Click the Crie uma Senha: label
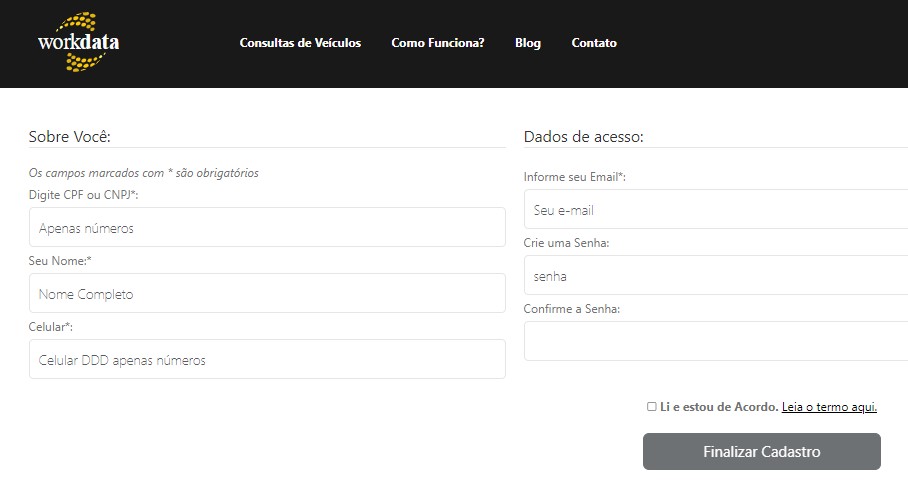 tap(566, 243)
